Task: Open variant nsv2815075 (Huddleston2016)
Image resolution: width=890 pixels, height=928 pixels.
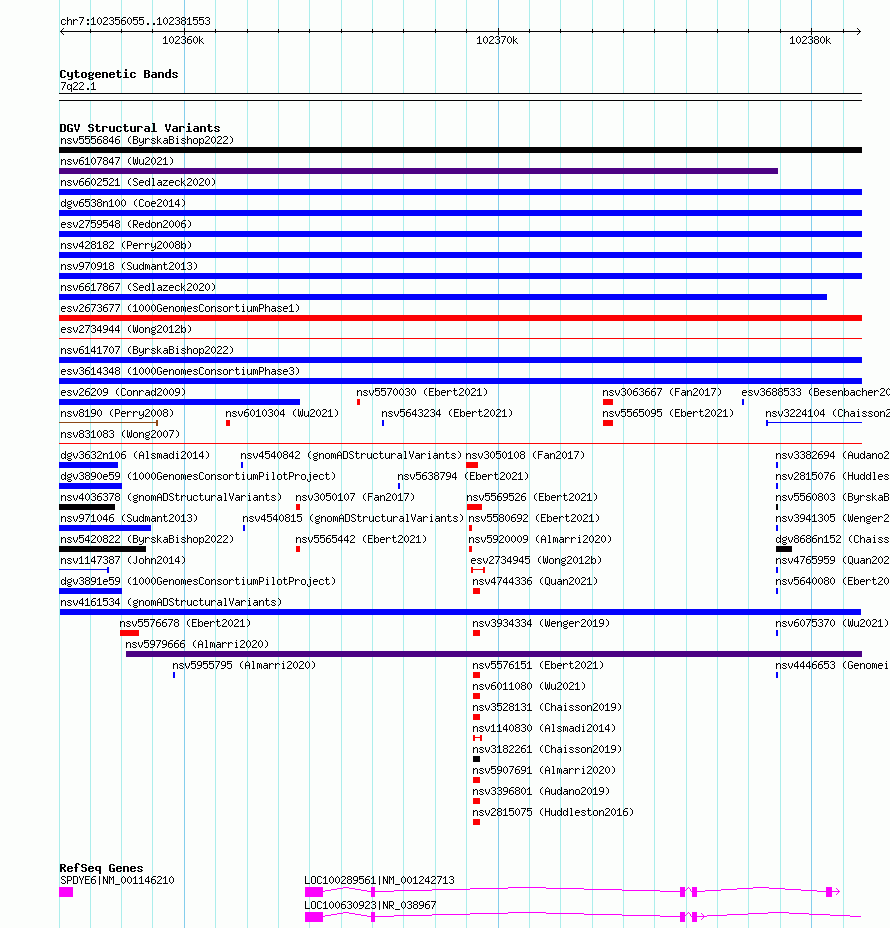Action: coord(553,813)
